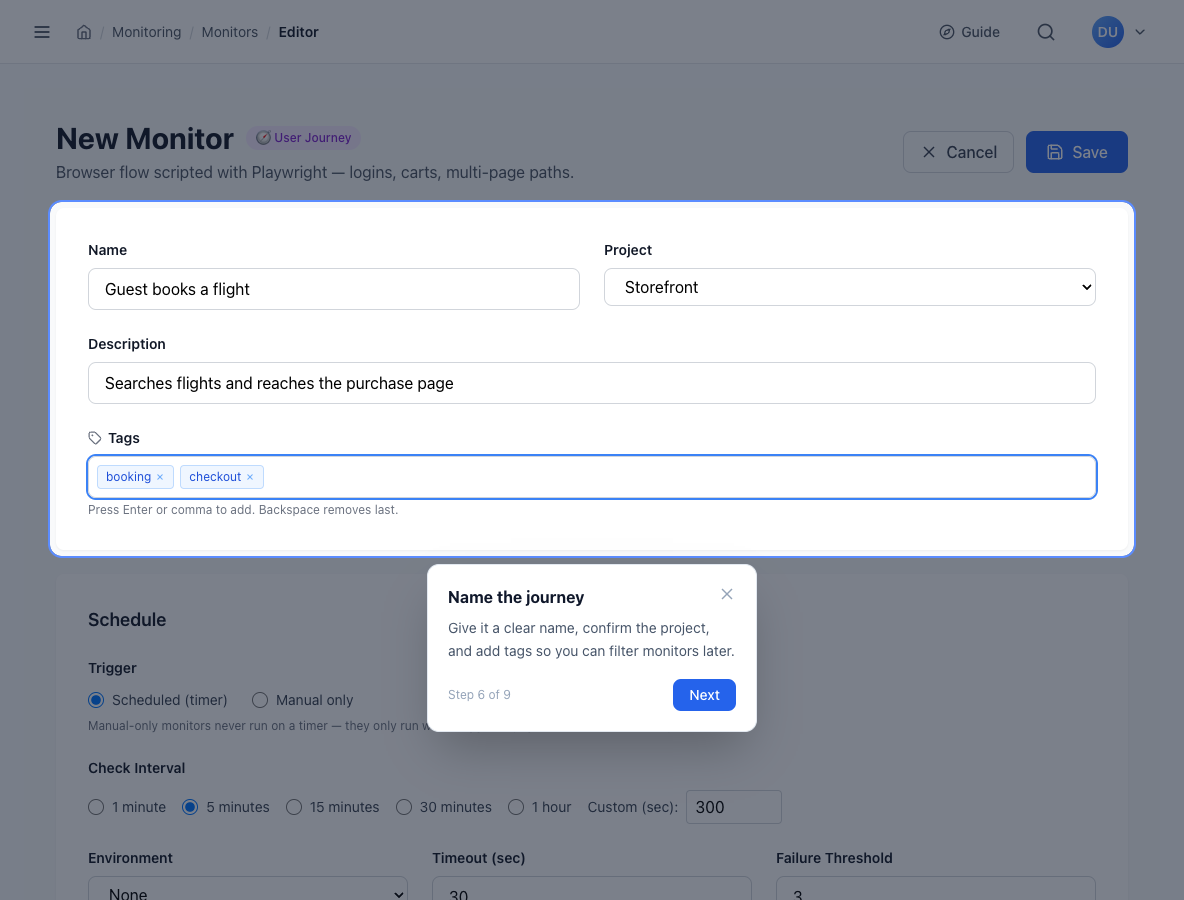The image size is (1184, 900).
Task: Click the User Journey badge
Action: pyautogui.click(x=304, y=137)
